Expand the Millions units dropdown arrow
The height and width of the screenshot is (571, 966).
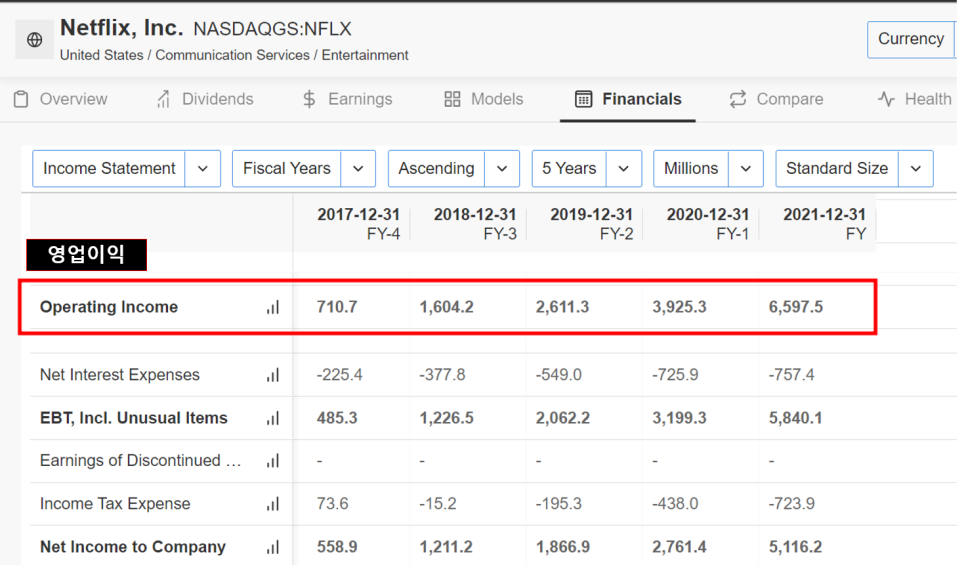tap(745, 169)
